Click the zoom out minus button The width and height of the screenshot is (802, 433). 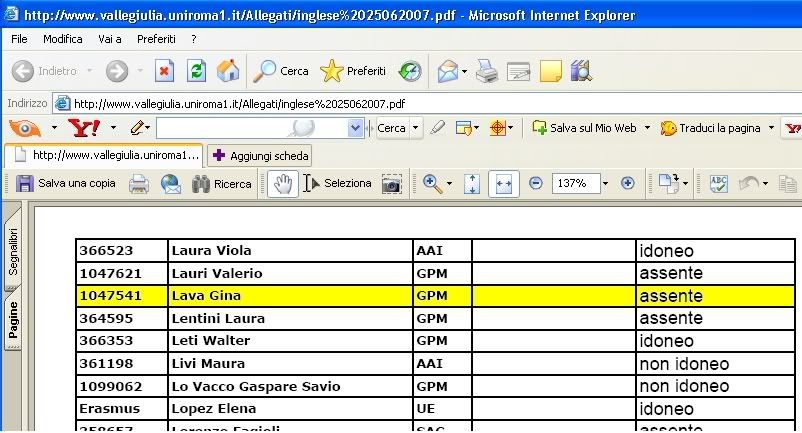tap(535, 184)
